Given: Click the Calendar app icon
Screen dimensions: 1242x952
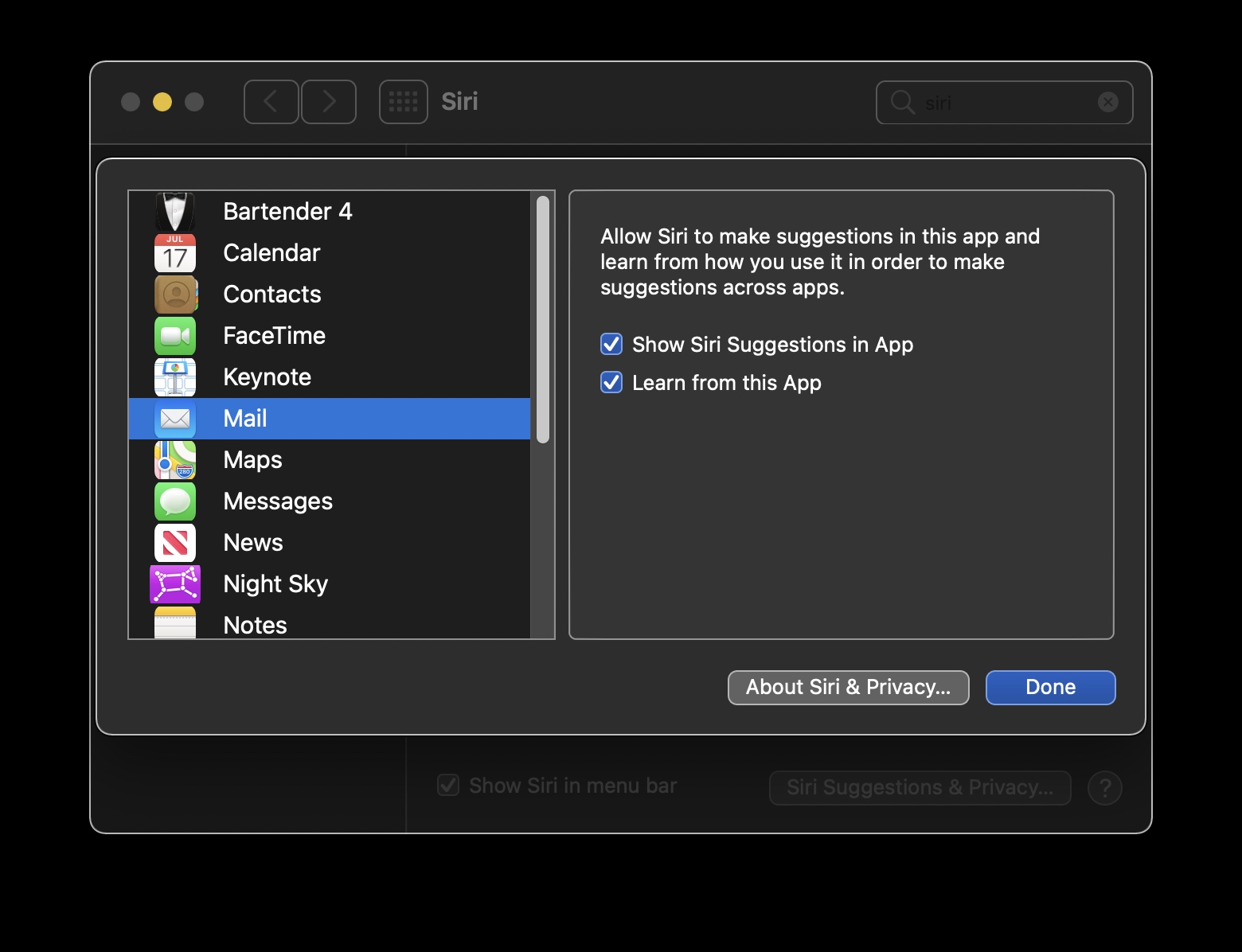Looking at the screenshot, I should tap(175, 253).
